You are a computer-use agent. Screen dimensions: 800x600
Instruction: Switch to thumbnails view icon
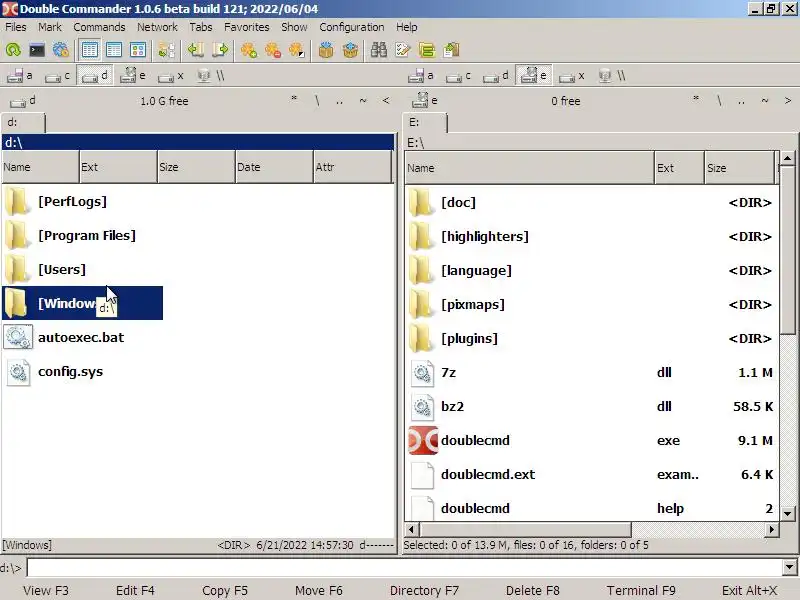point(138,50)
